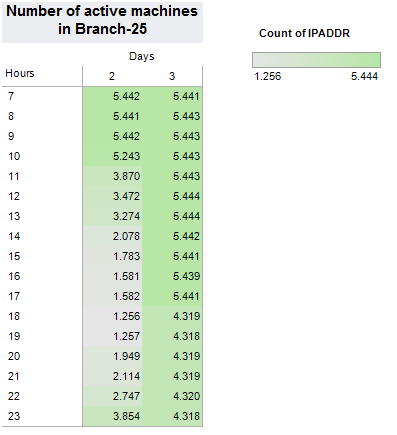
Task: Click the cell showing 5.243 at hour 10
Action: point(112,156)
